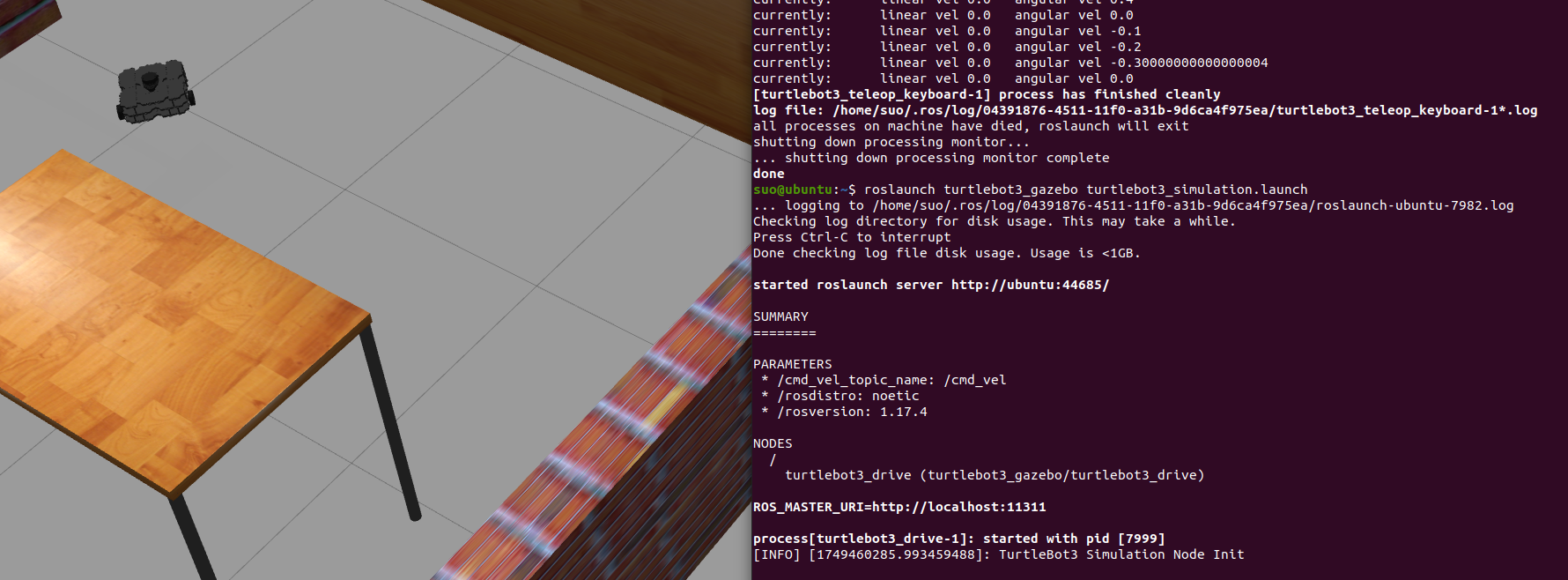Click the 'NODES' heading in terminal
Viewport: 1568px width, 580px height.
click(773, 443)
